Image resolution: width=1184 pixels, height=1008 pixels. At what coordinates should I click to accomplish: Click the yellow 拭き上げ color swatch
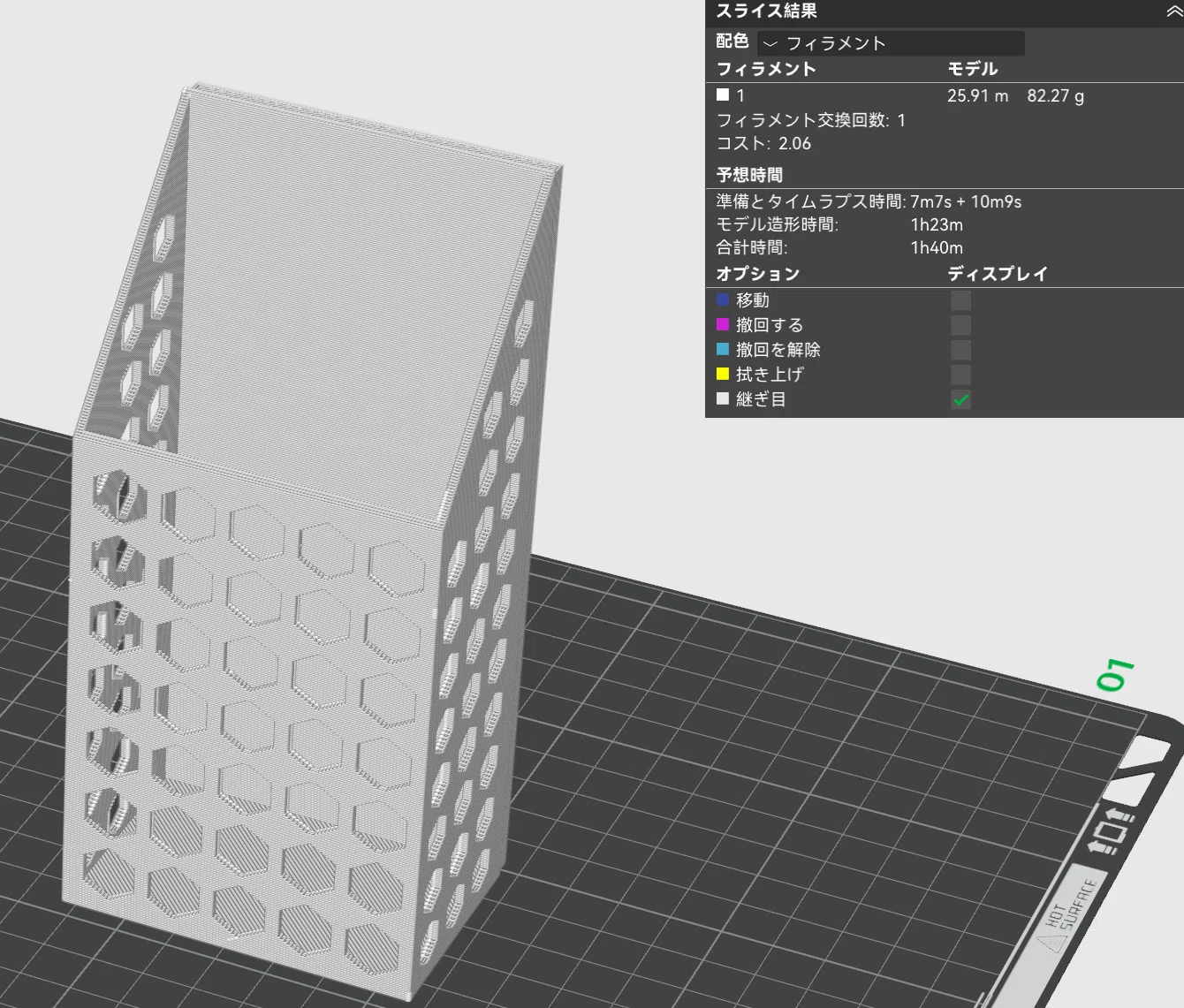723,375
